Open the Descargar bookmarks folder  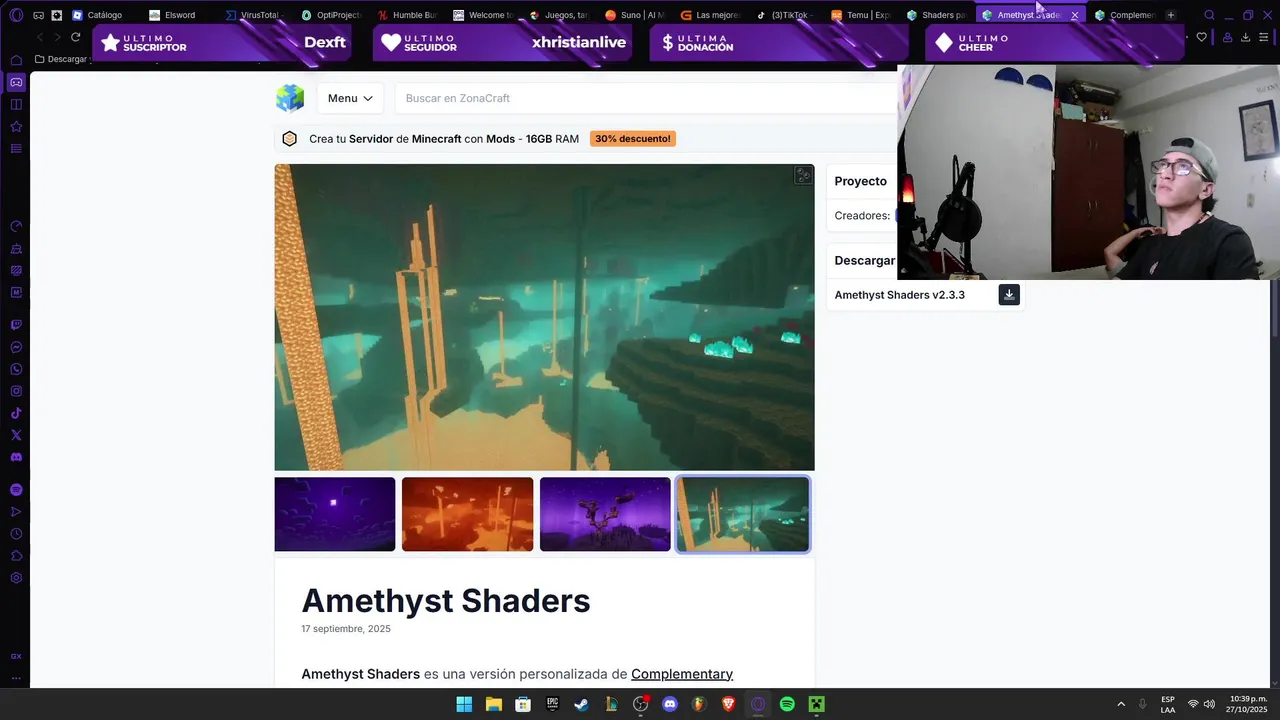[61, 59]
